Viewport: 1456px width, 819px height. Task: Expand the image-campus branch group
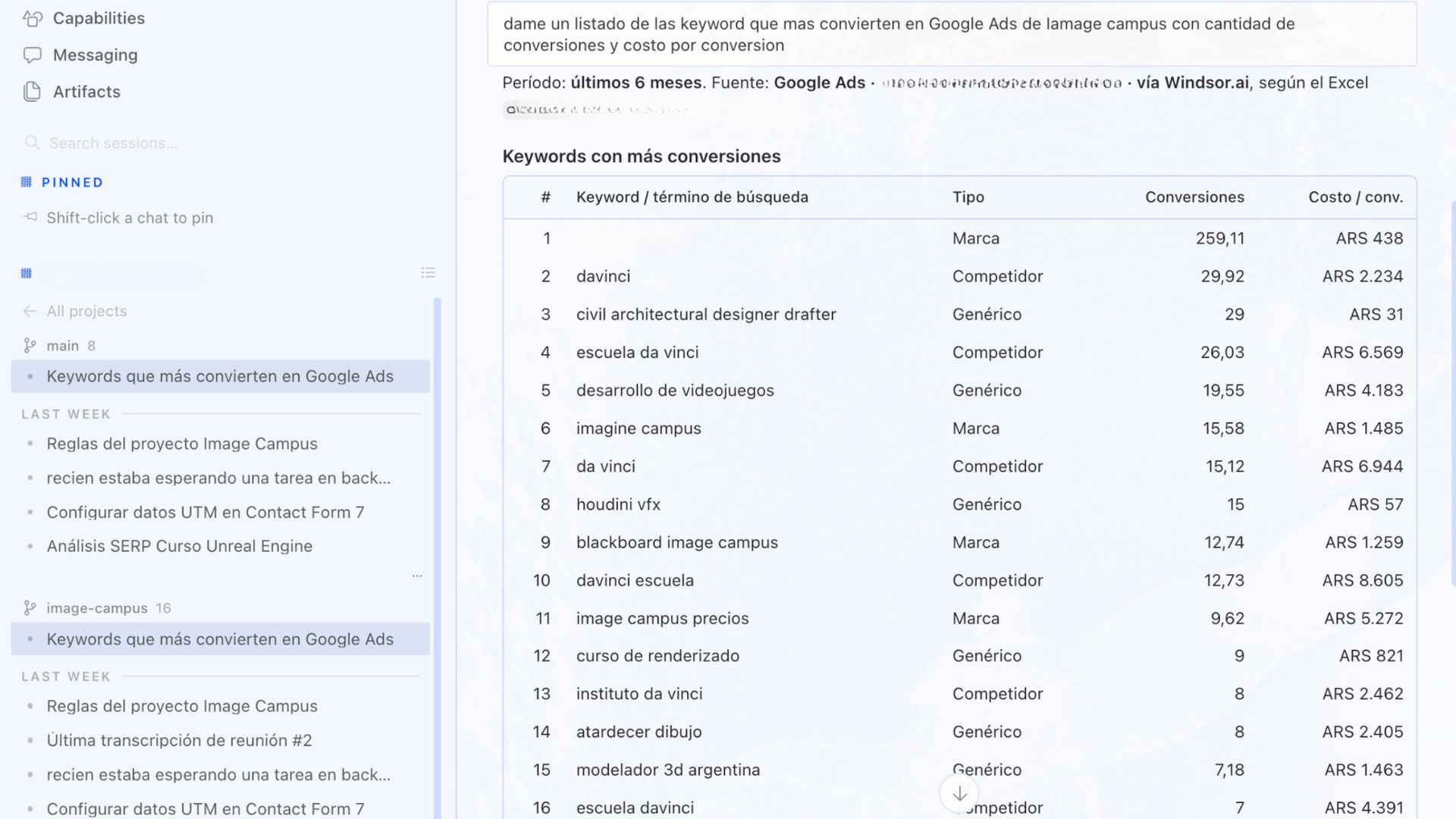97,608
